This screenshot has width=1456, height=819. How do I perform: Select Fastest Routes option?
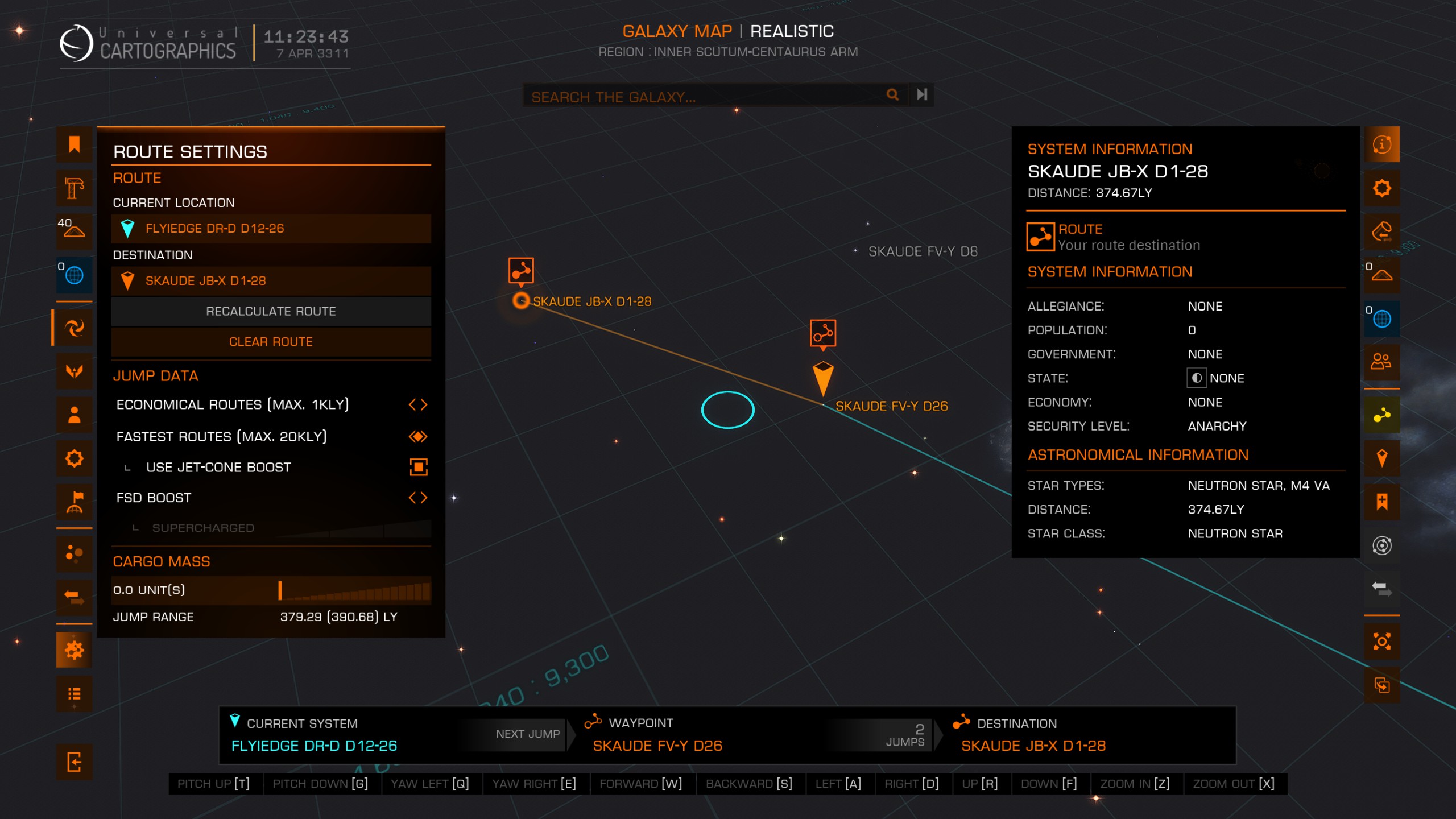click(x=271, y=436)
